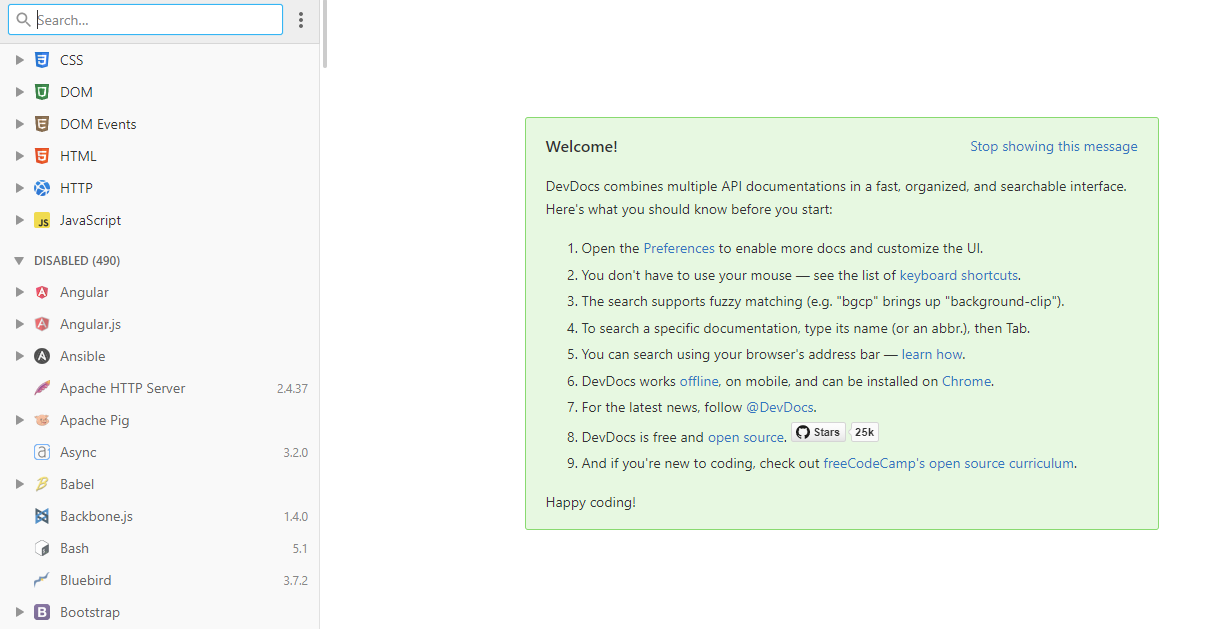Click the sidebar vertical scrollbar
Viewport: 1210px width, 629px height.
(x=324, y=34)
